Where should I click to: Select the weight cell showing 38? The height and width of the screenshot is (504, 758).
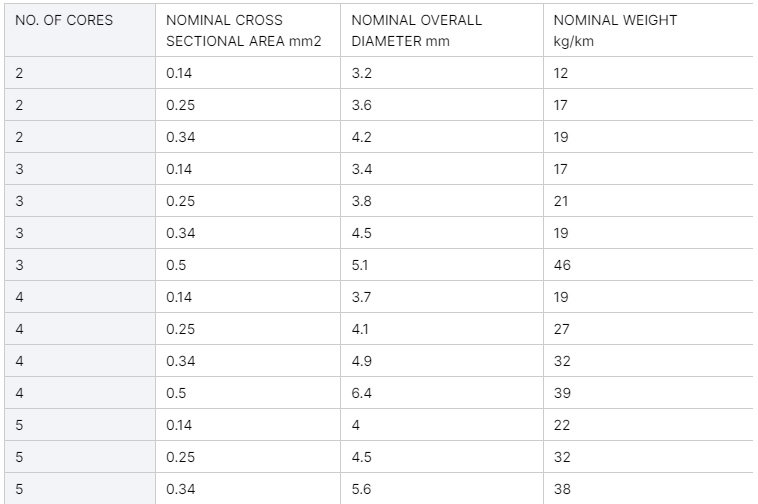(648, 489)
